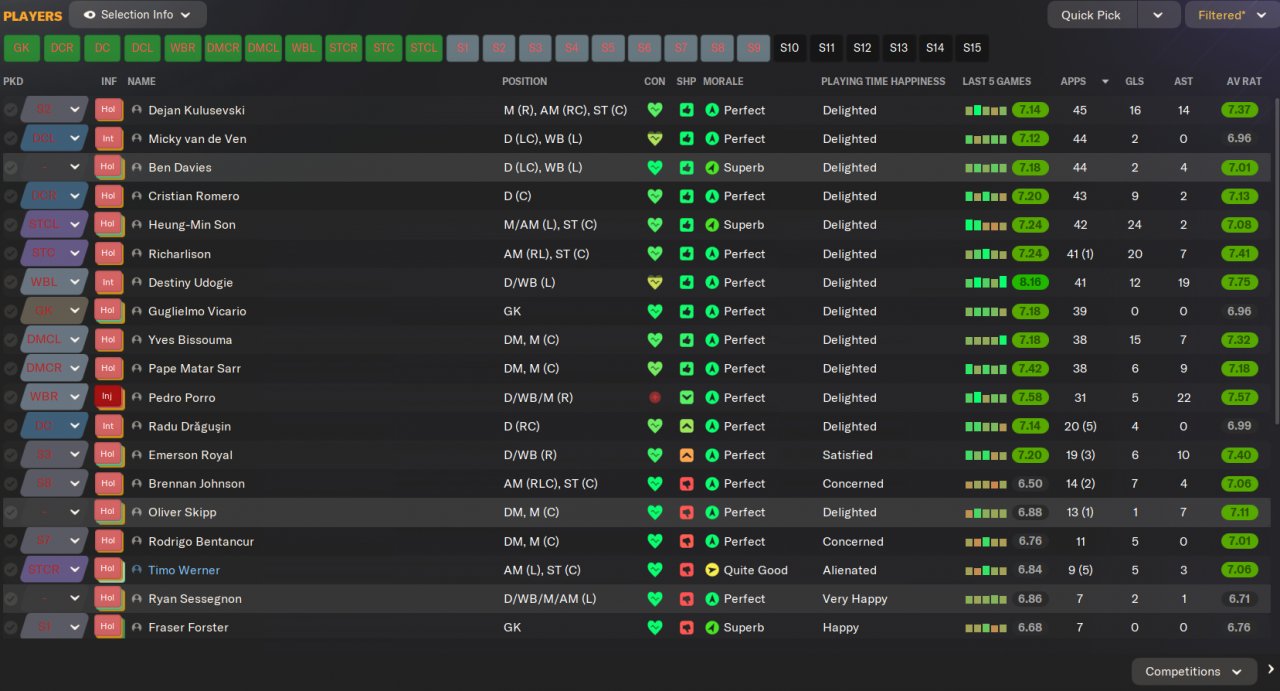This screenshot has height=691, width=1280.
Task: Open dropdown arrow next to Quick Pick
Action: pos(1159,15)
